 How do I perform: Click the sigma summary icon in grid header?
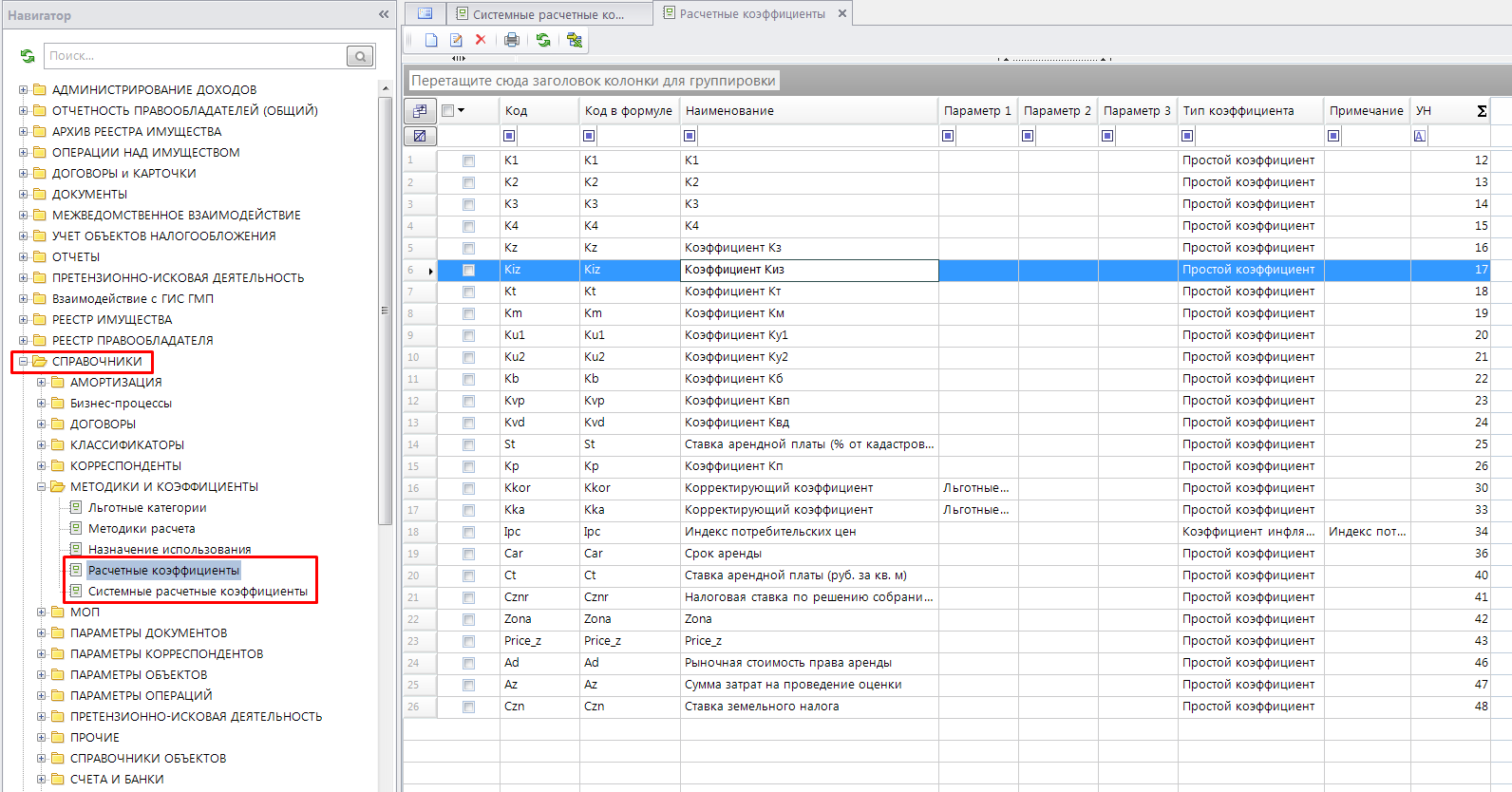tap(1482, 111)
